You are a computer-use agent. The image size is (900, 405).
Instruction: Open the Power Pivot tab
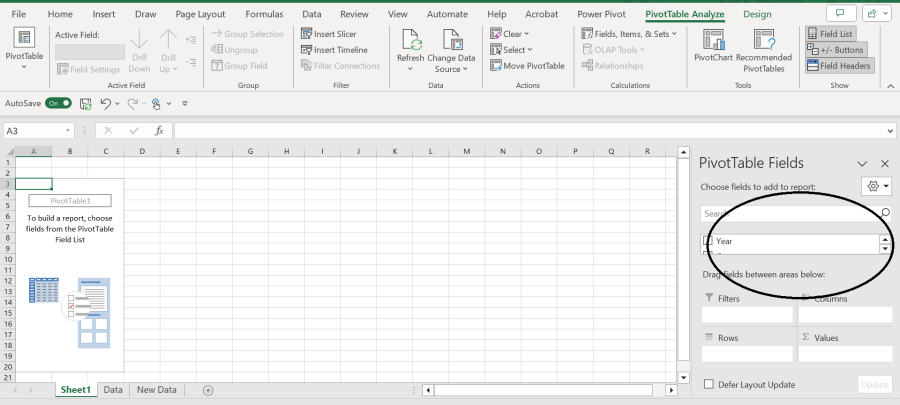point(602,14)
